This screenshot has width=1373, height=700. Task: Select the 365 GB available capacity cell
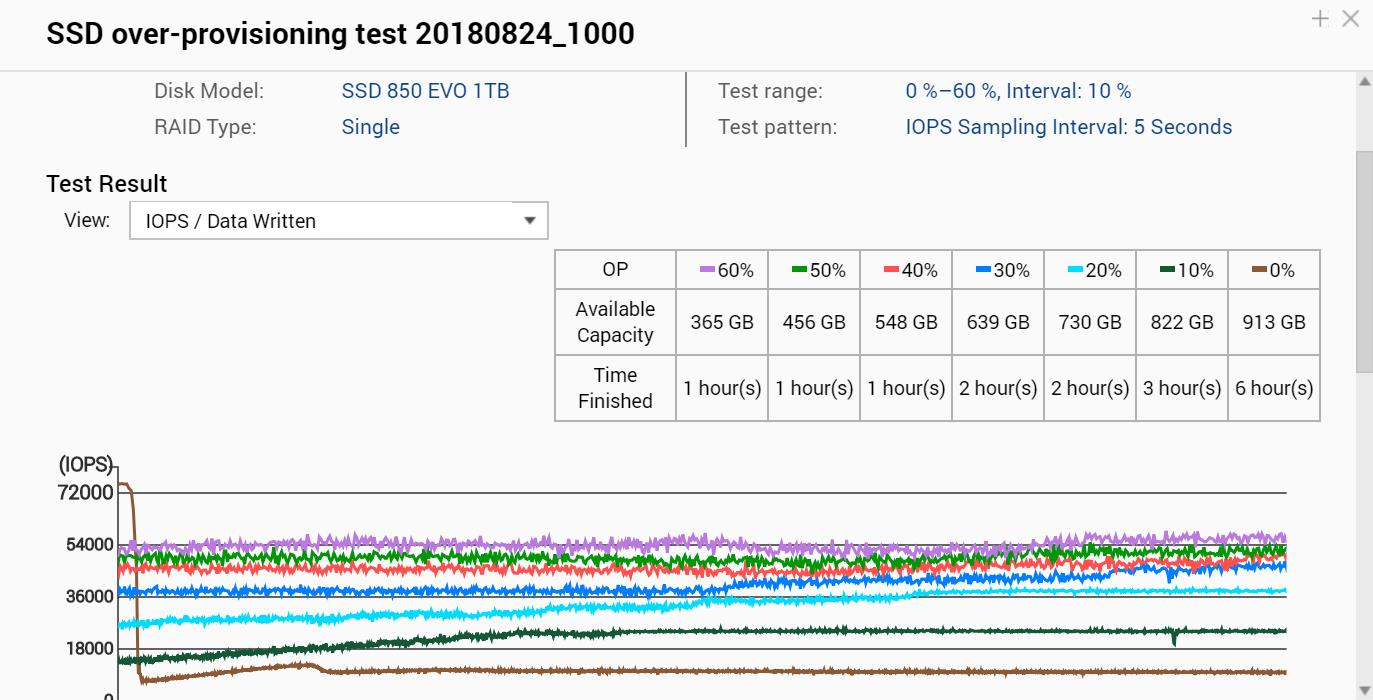tap(721, 322)
